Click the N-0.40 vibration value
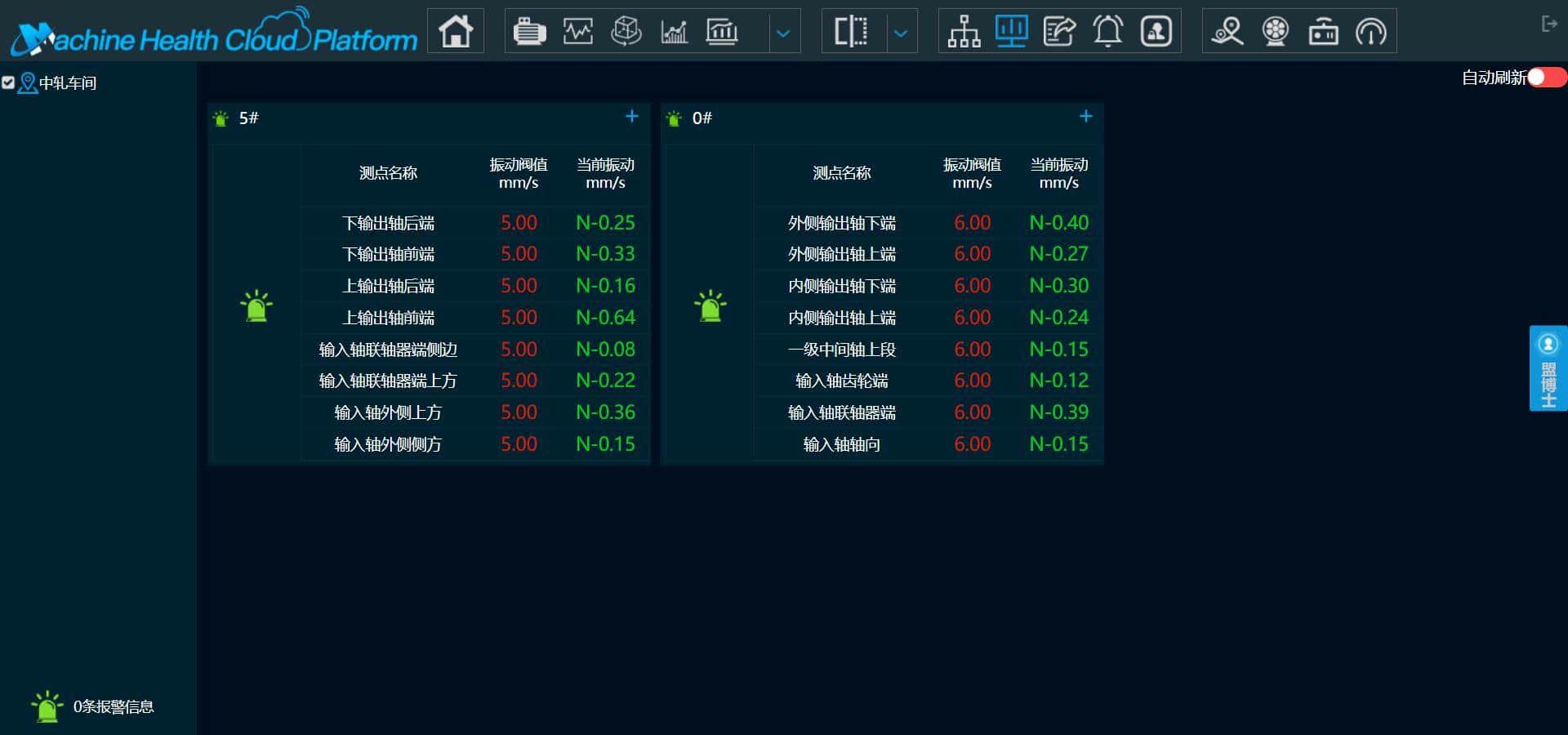The image size is (1568, 735). (1058, 223)
